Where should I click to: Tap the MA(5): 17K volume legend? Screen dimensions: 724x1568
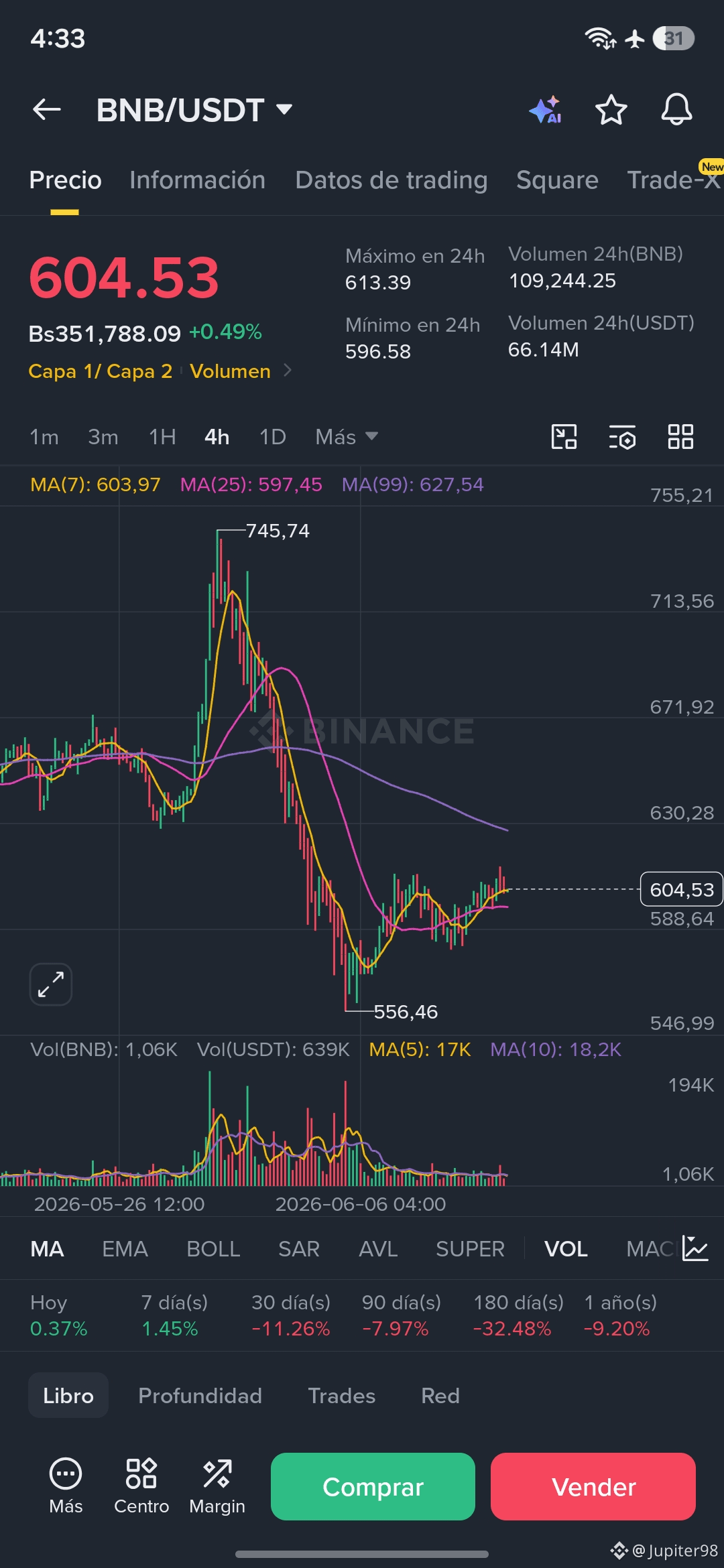(x=420, y=1049)
